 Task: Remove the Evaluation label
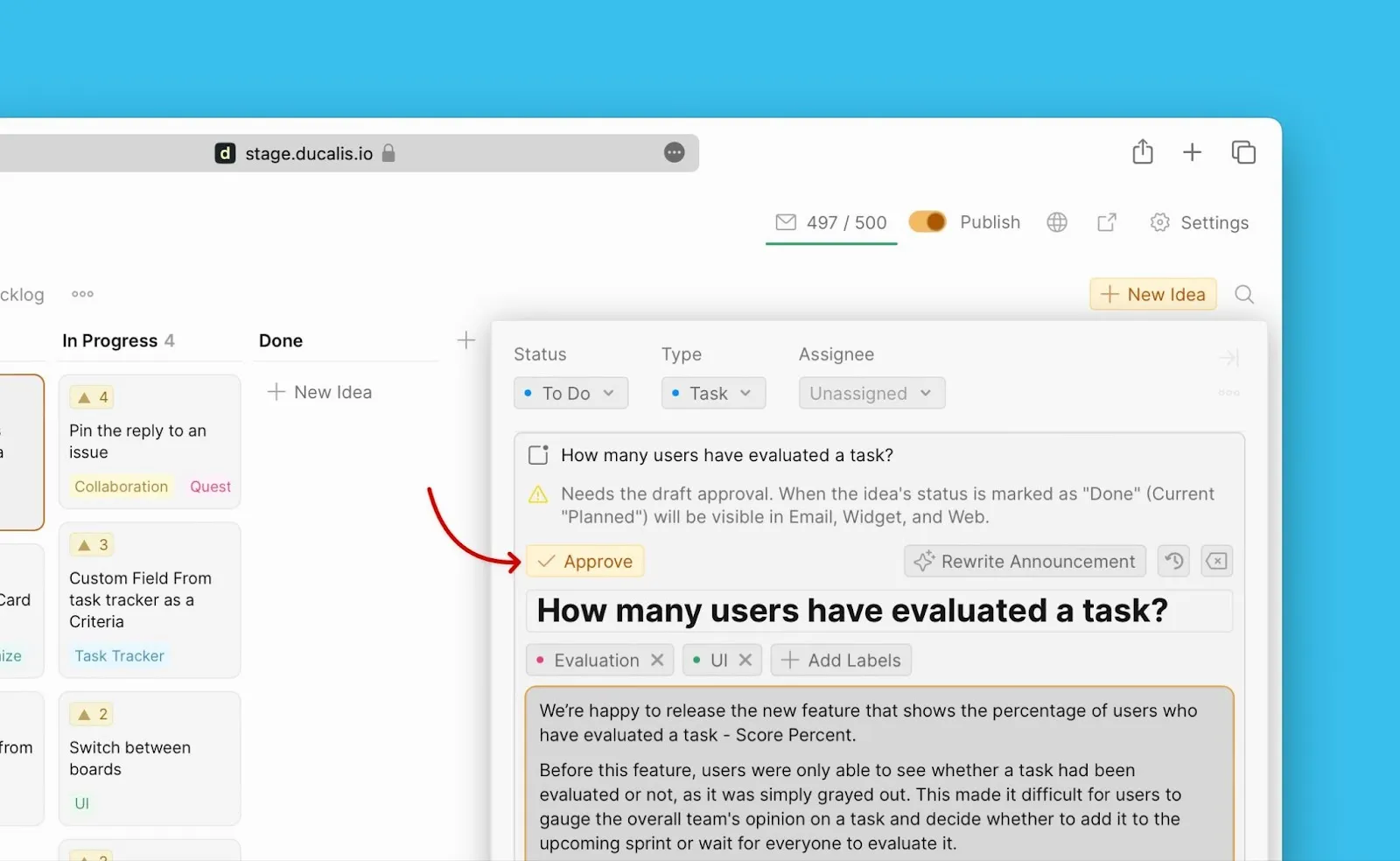pyautogui.click(x=657, y=660)
